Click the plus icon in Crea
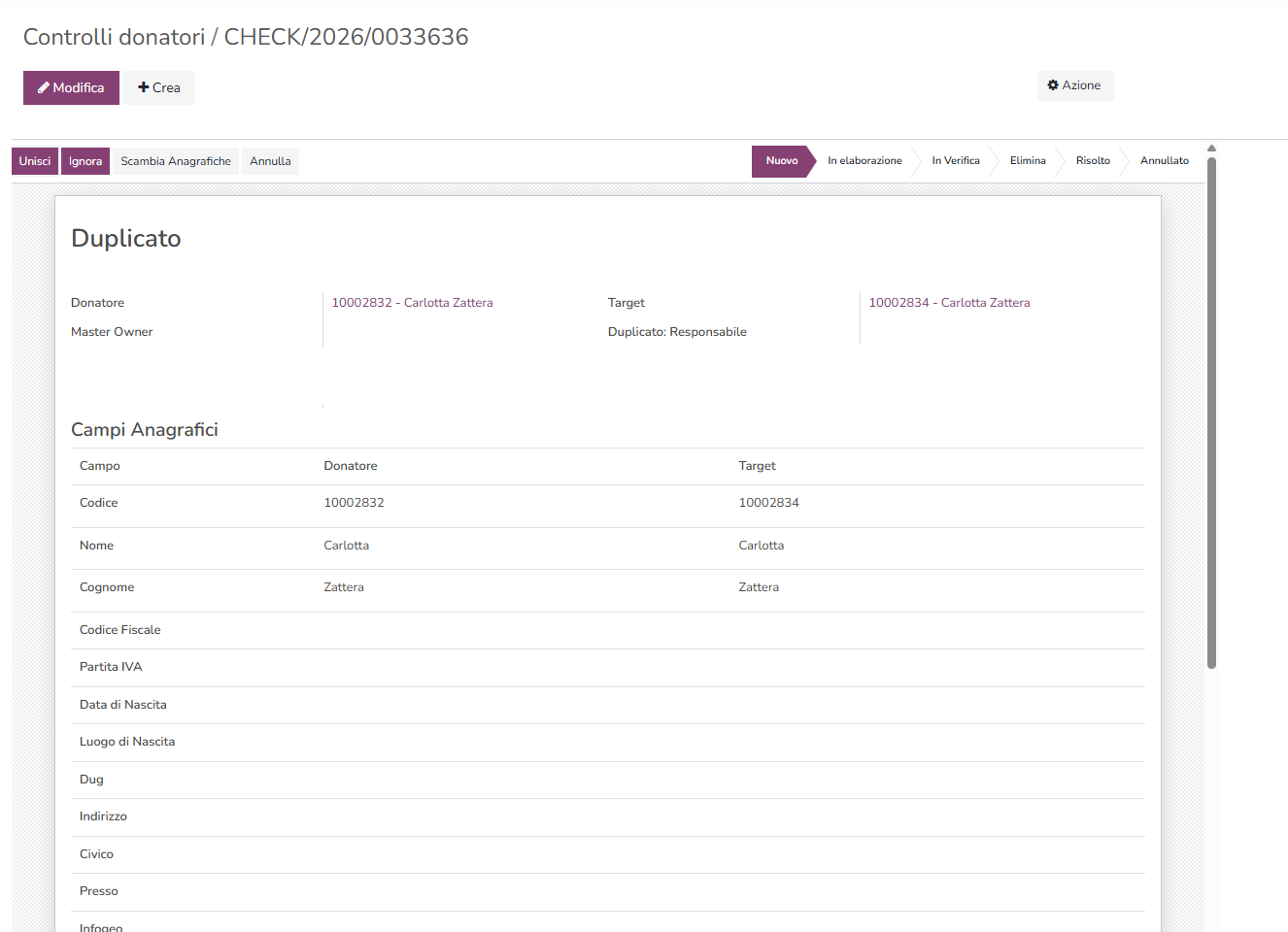The image size is (1288, 932). tap(144, 87)
